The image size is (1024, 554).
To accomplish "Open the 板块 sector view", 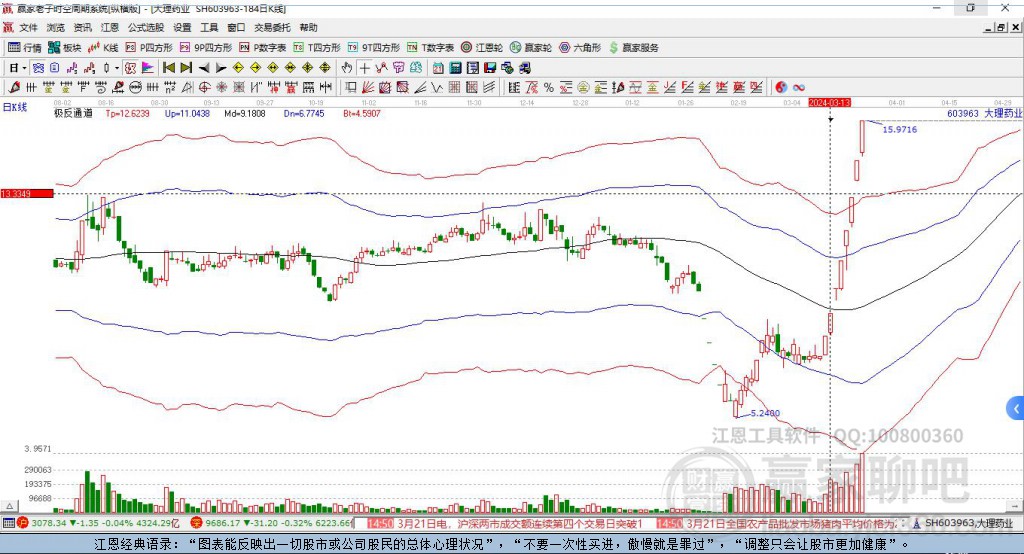I will point(64,48).
